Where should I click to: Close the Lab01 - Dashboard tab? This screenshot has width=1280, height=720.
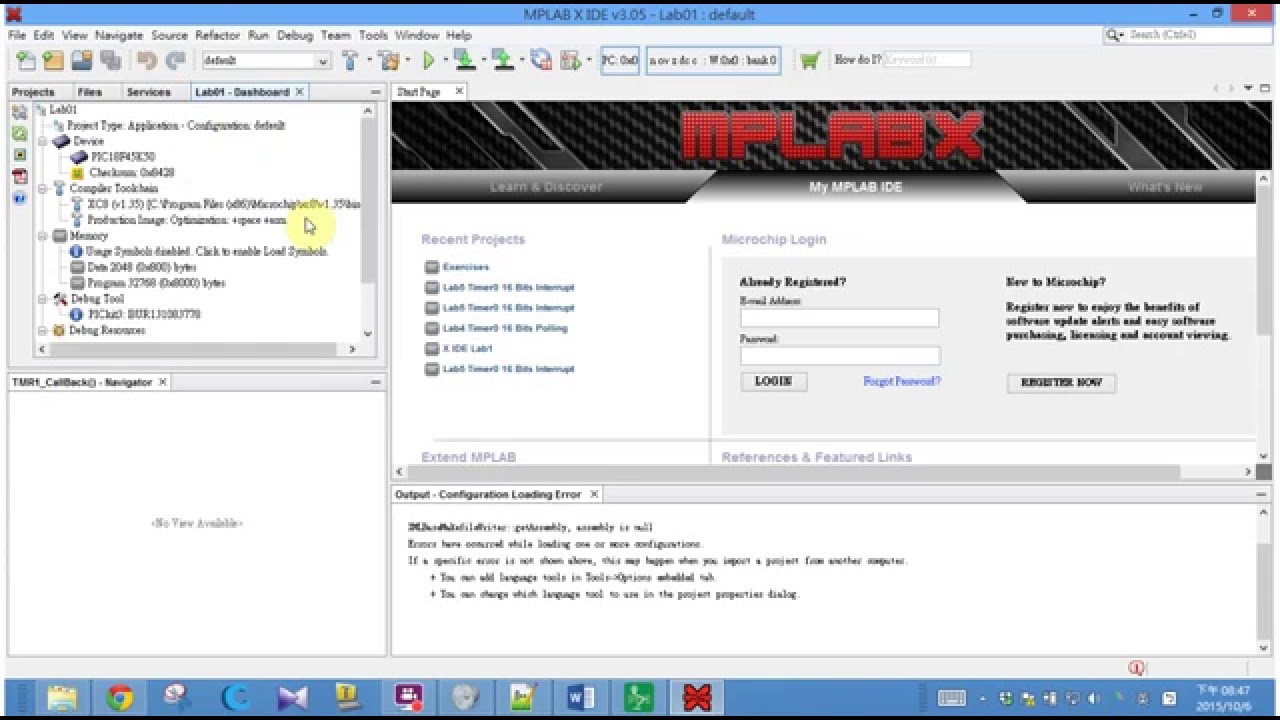[300, 92]
